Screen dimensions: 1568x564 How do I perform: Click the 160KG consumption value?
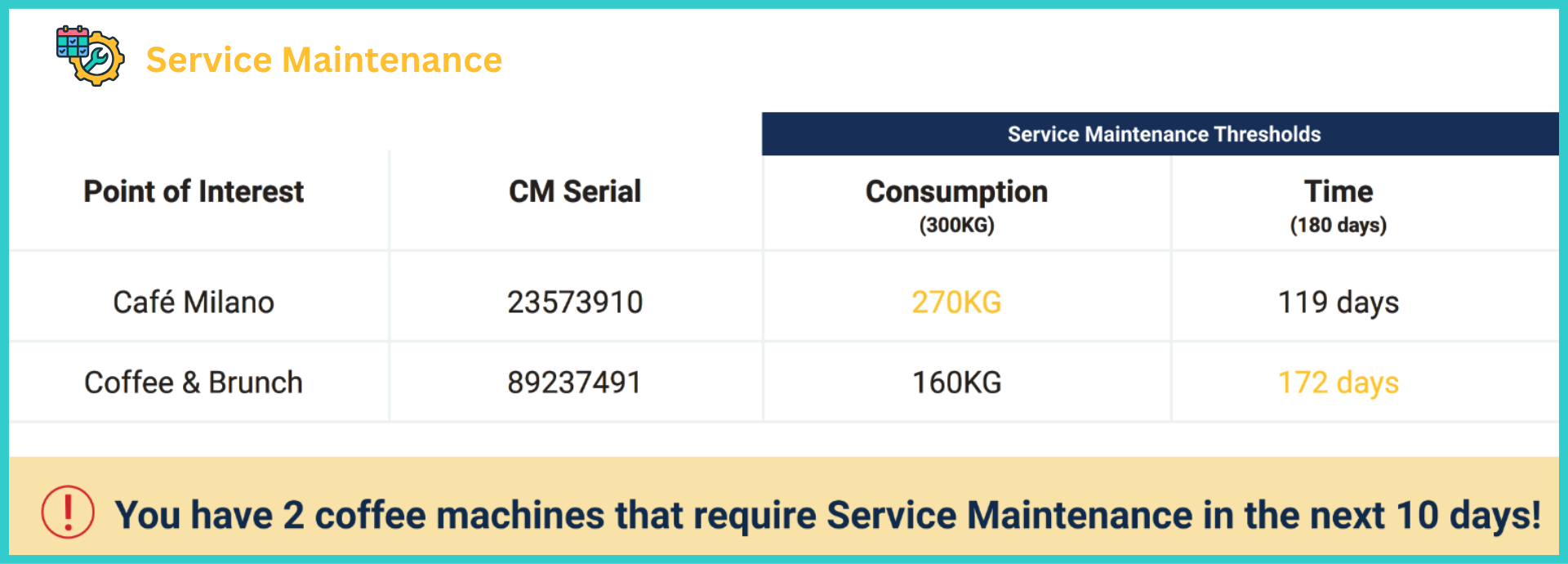(x=956, y=383)
